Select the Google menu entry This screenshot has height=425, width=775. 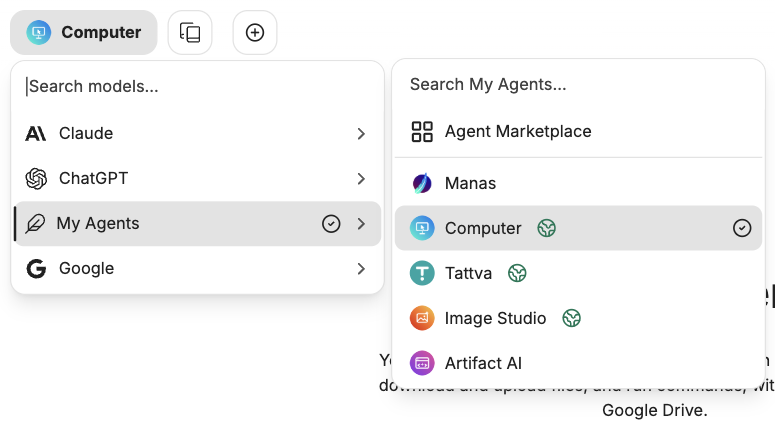click(x=198, y=268)
